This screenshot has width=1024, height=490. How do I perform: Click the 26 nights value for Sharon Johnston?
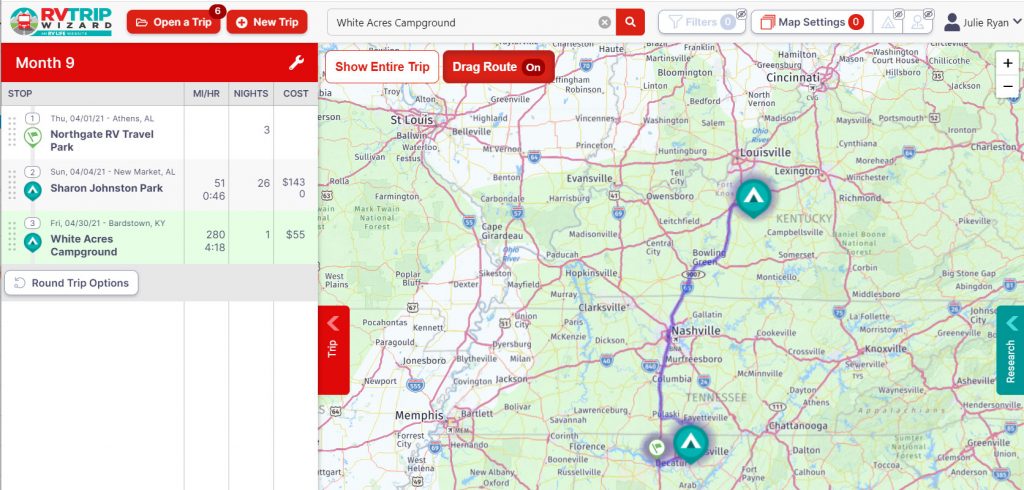click(x=263, y=183)
